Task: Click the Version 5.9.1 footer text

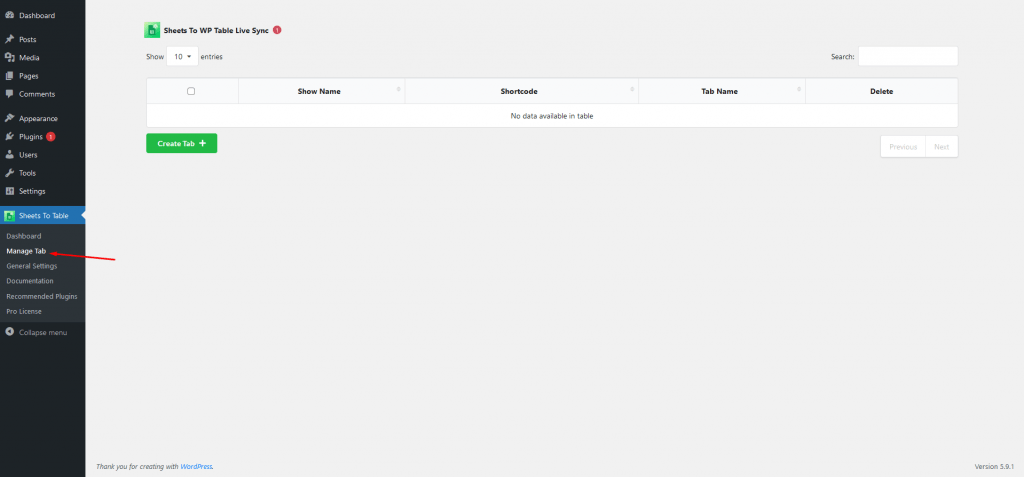Action: pyautogui.click(x=994, y=467)
